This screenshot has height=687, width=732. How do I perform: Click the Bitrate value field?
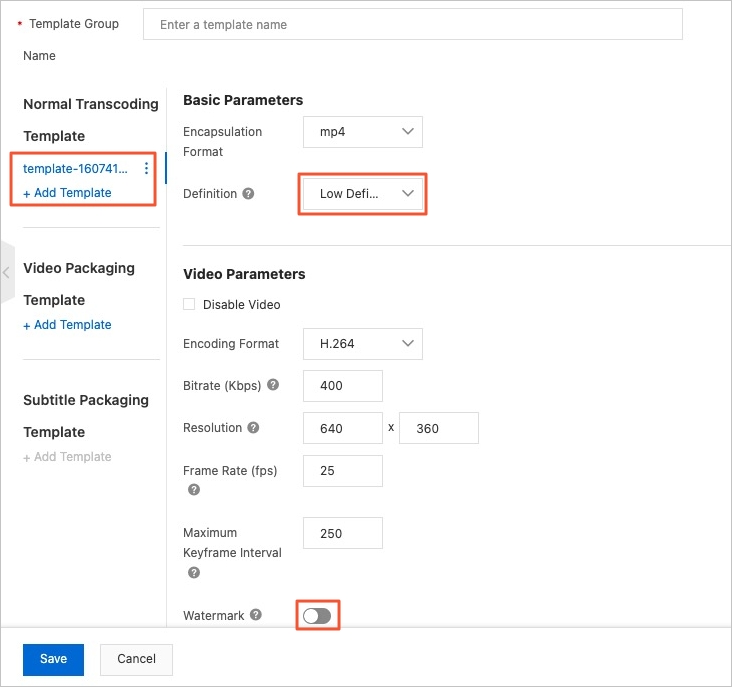pos(342,386)
